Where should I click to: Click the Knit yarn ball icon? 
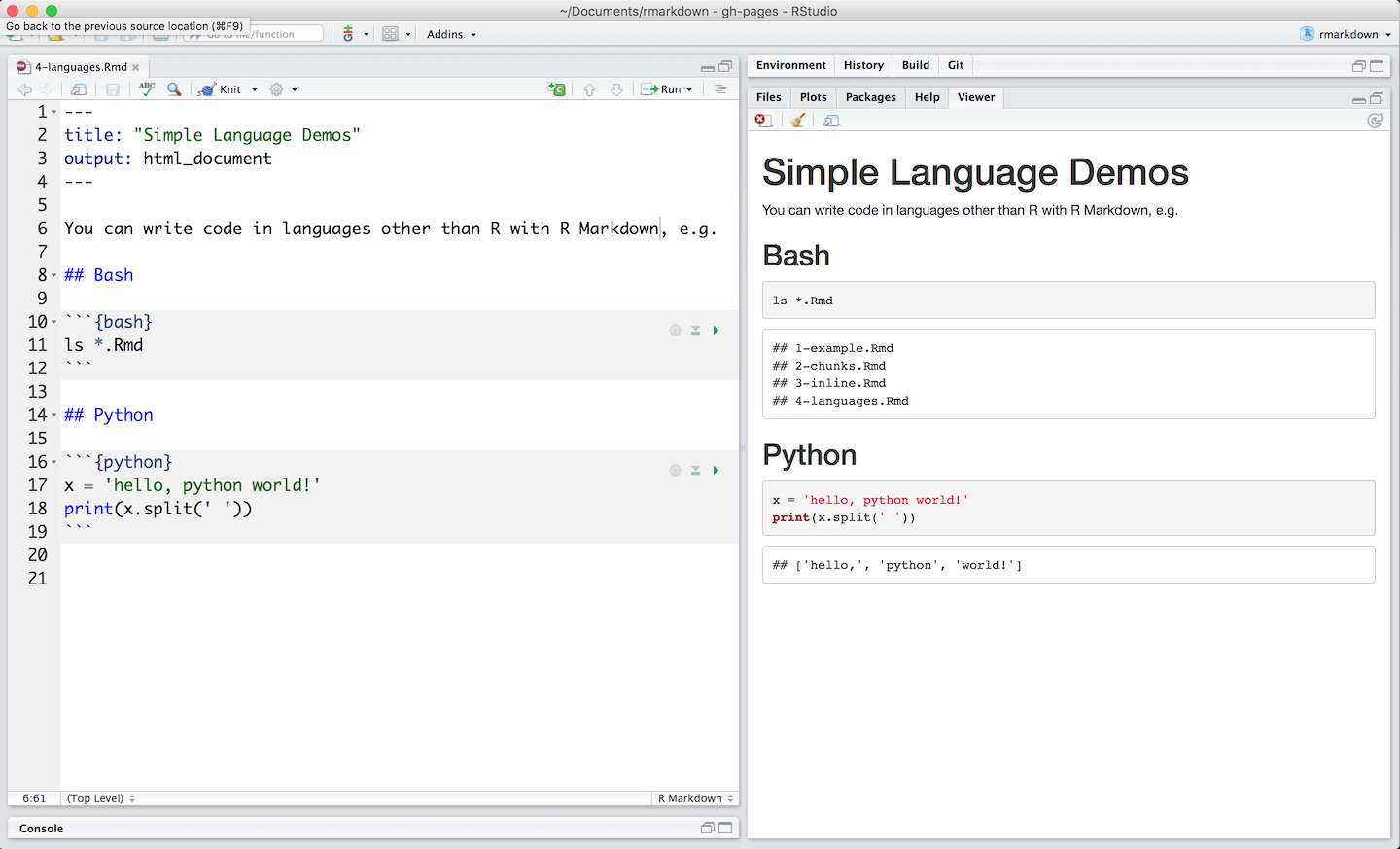[206, 89]
